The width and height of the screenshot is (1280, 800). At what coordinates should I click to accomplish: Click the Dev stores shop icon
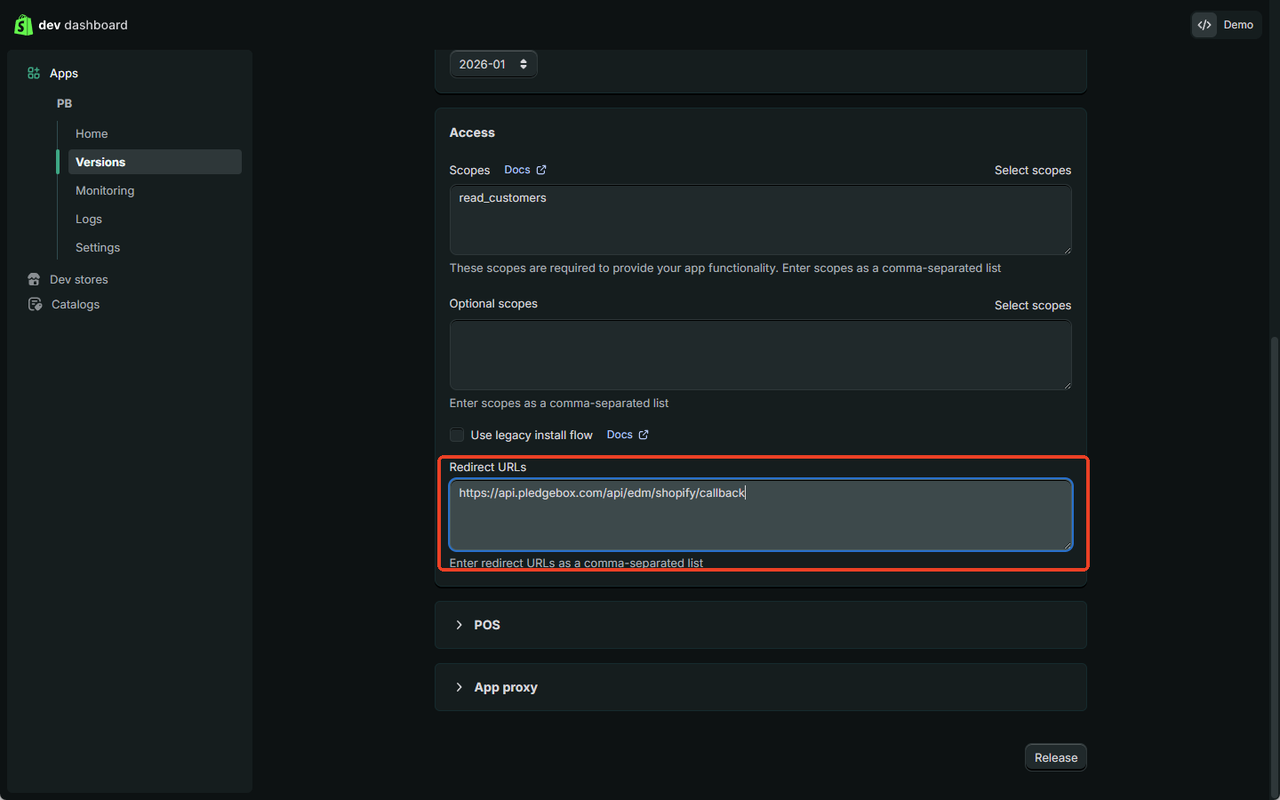(34, 280)
